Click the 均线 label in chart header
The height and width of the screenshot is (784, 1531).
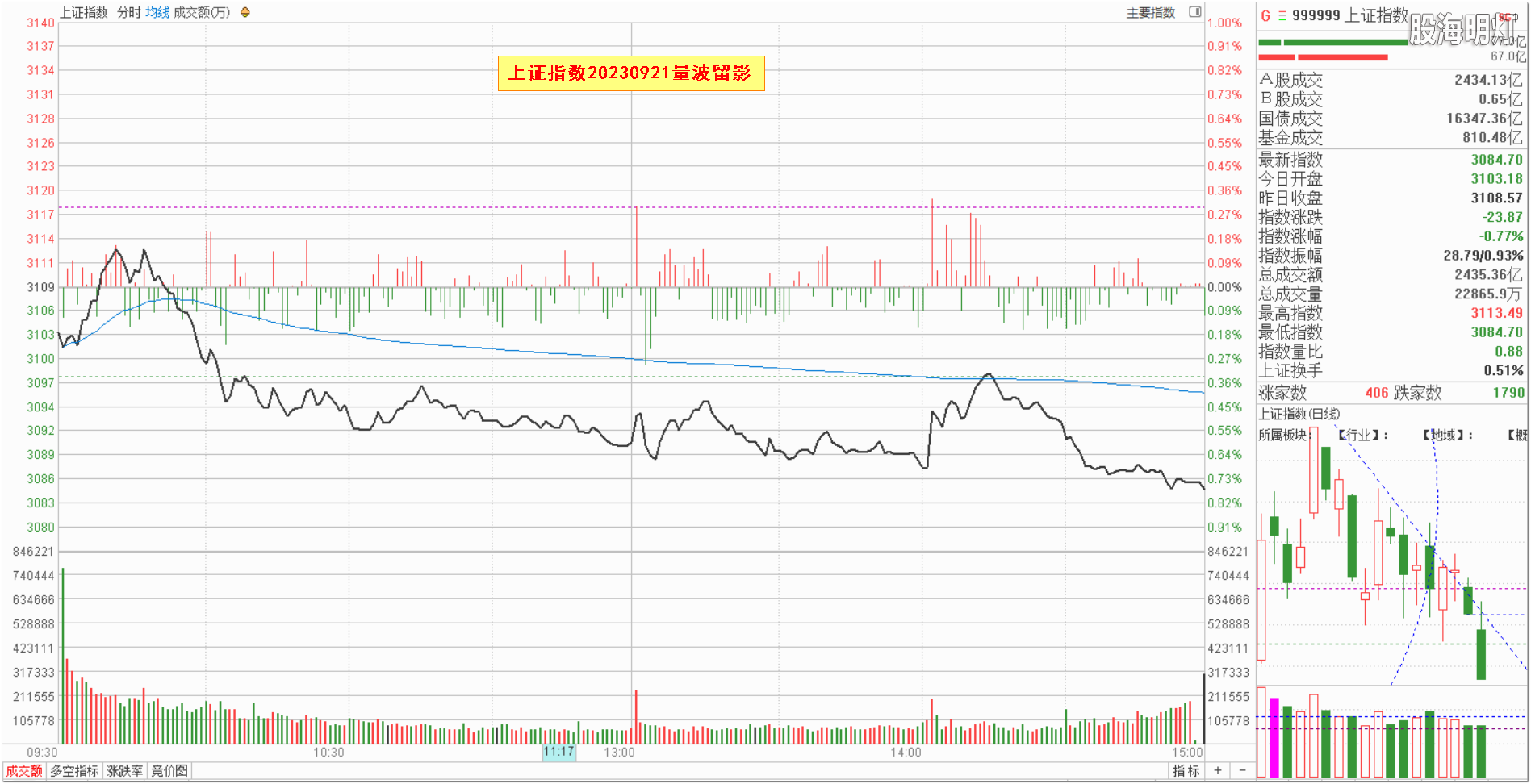[x=157, y=12]
